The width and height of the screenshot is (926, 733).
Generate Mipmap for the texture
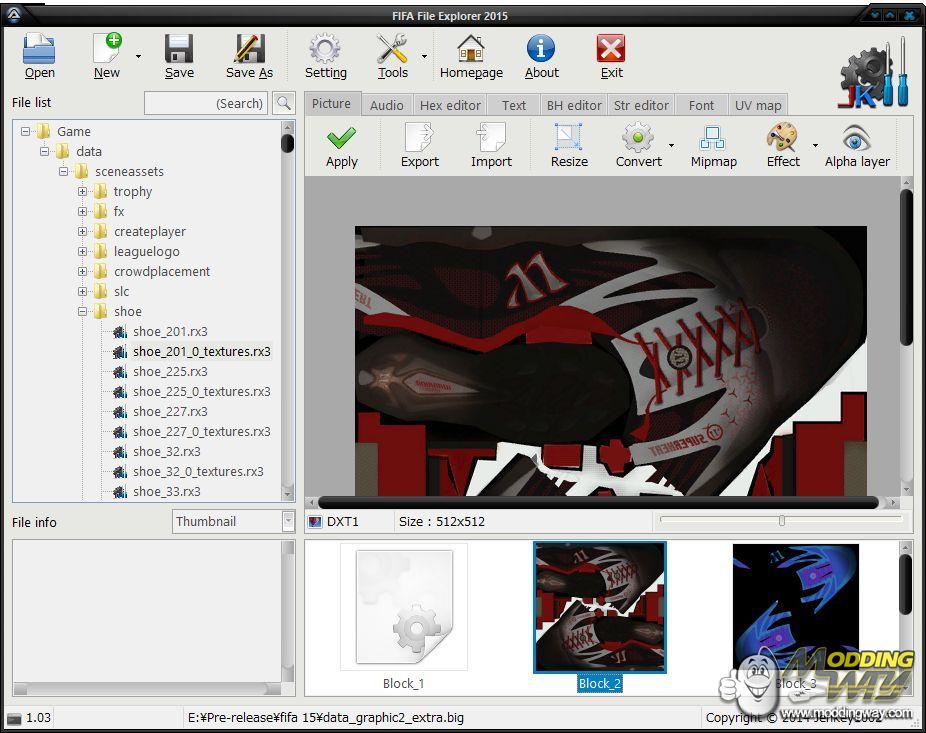[x=713, y=140]
